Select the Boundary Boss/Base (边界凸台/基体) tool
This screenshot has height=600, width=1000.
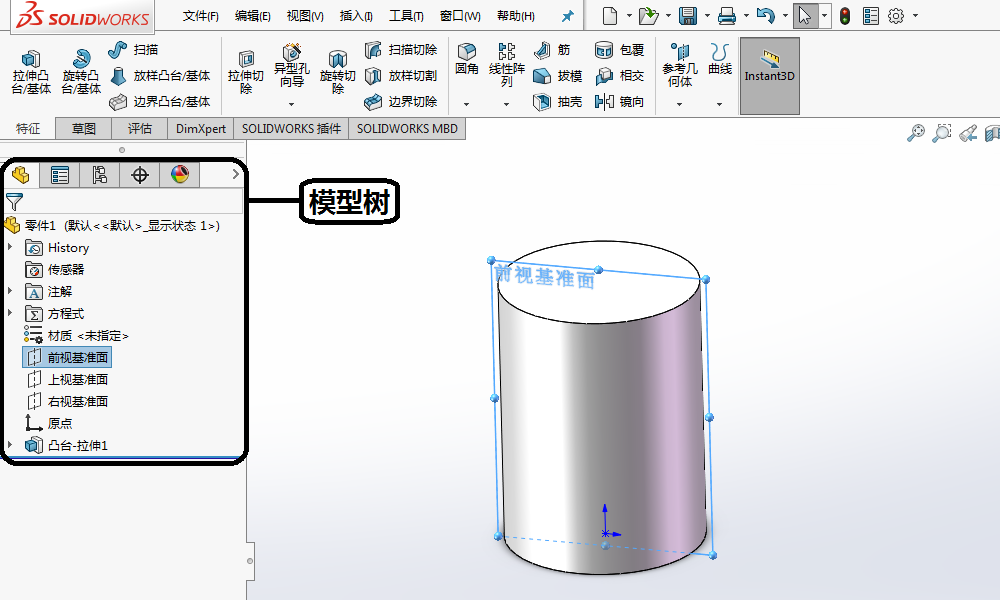click(159, 101)
